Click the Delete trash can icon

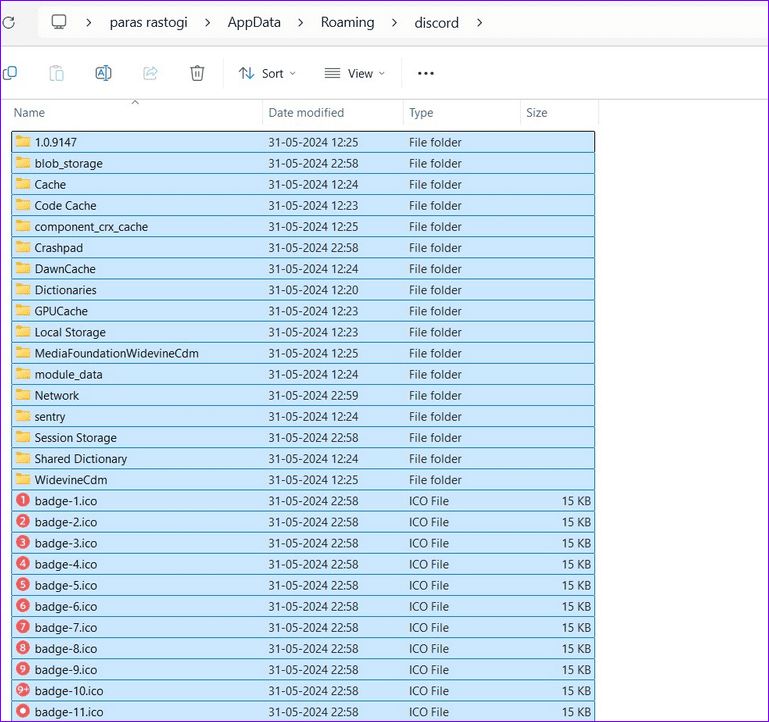pyautogui.click(x=197, y=74)
